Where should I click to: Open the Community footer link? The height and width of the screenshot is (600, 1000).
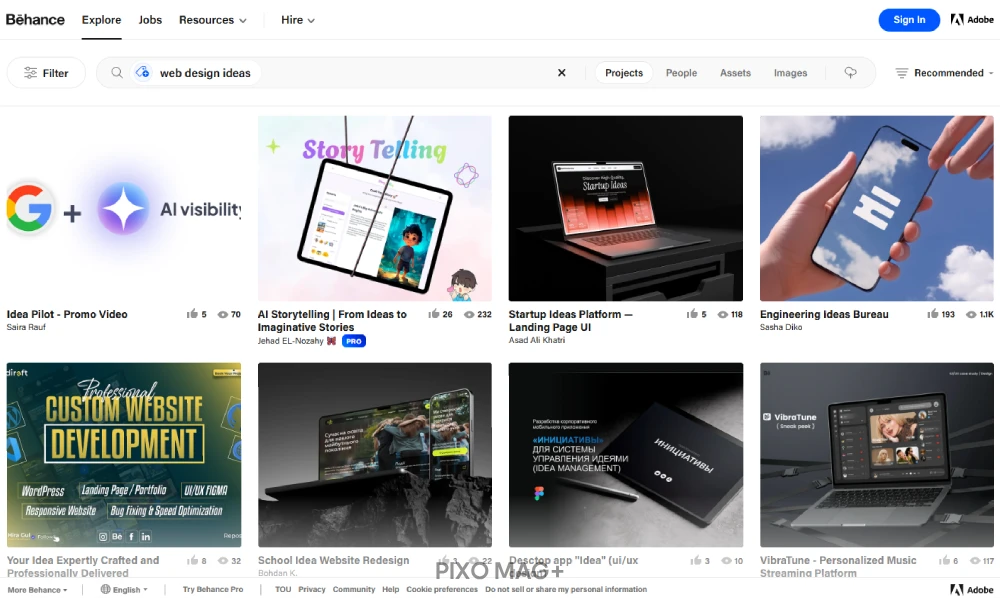pyautogui.click(x=354, y=589)
